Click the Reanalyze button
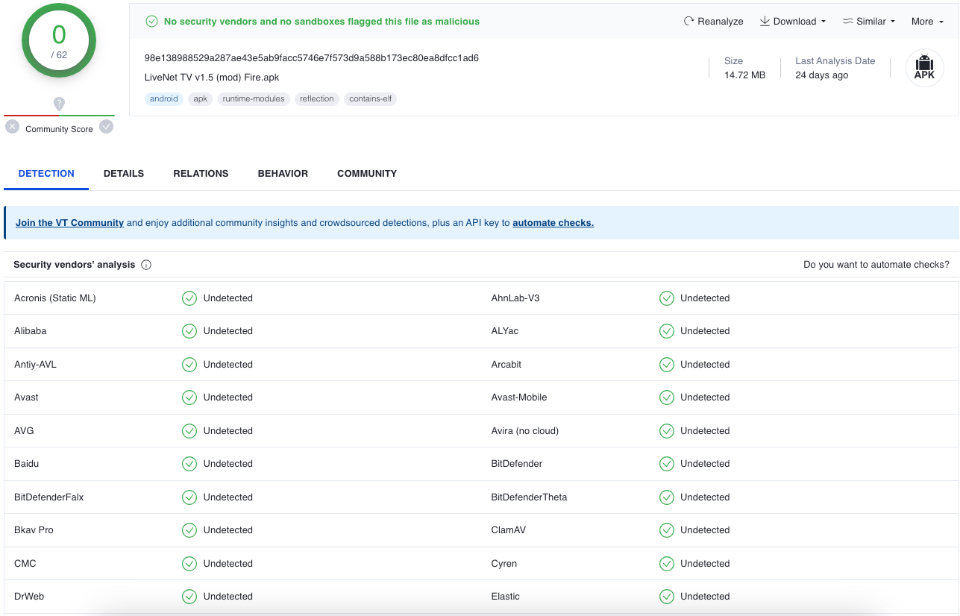960x616 pixels. 713,21
